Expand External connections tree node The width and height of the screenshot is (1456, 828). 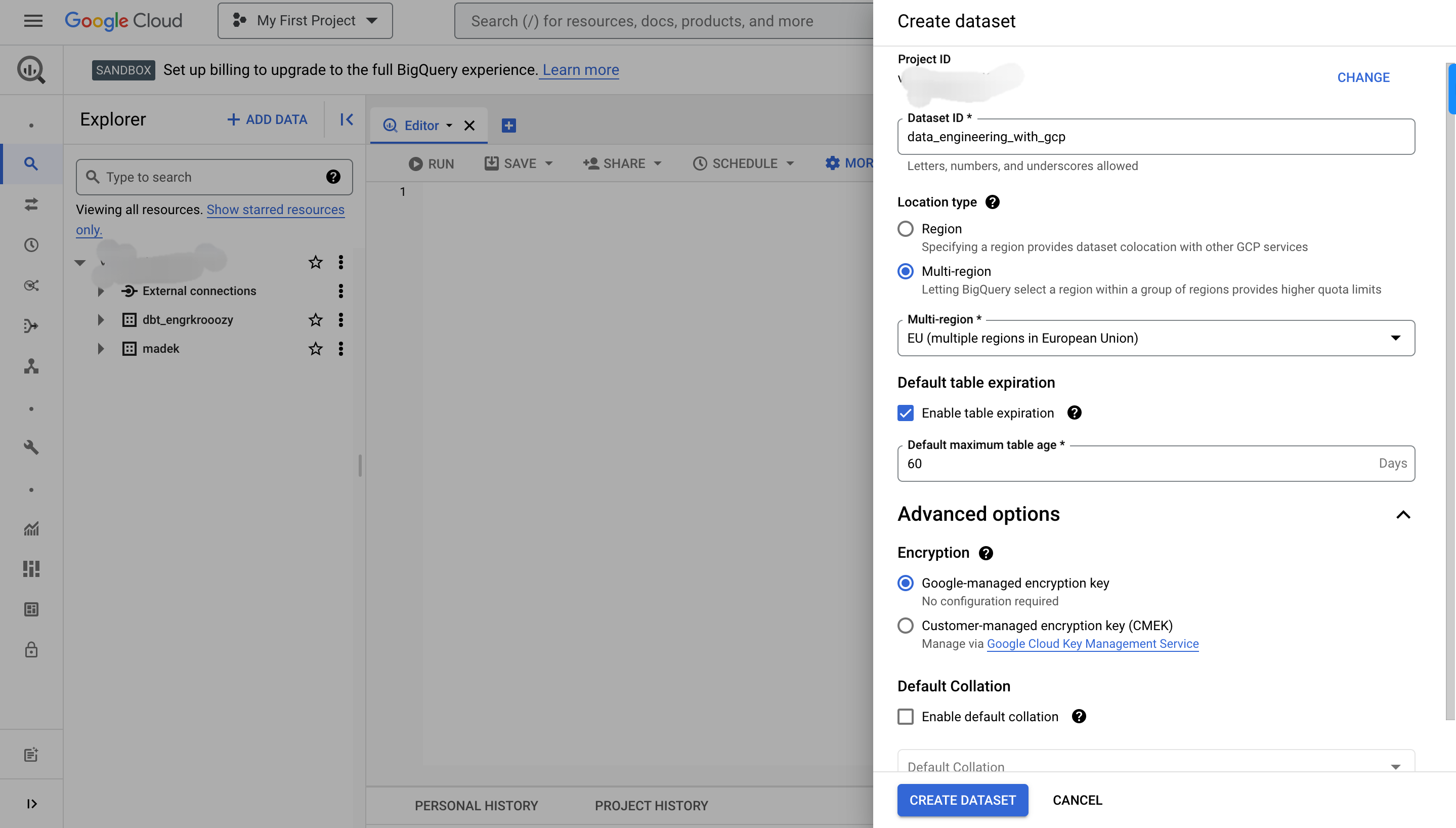tap(101, 291)
